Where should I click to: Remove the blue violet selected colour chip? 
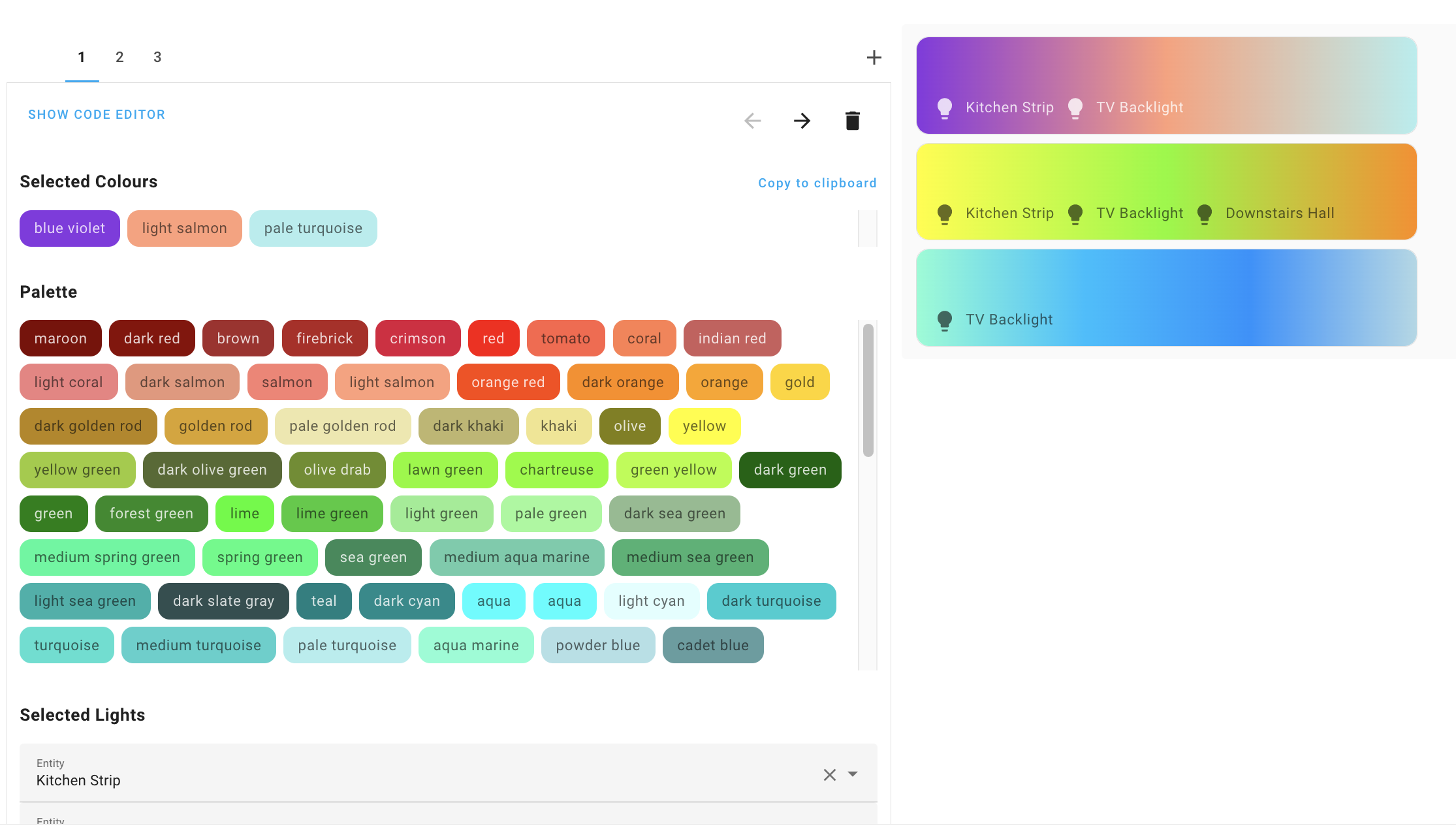pyautogui.click(x=69, y=228)
